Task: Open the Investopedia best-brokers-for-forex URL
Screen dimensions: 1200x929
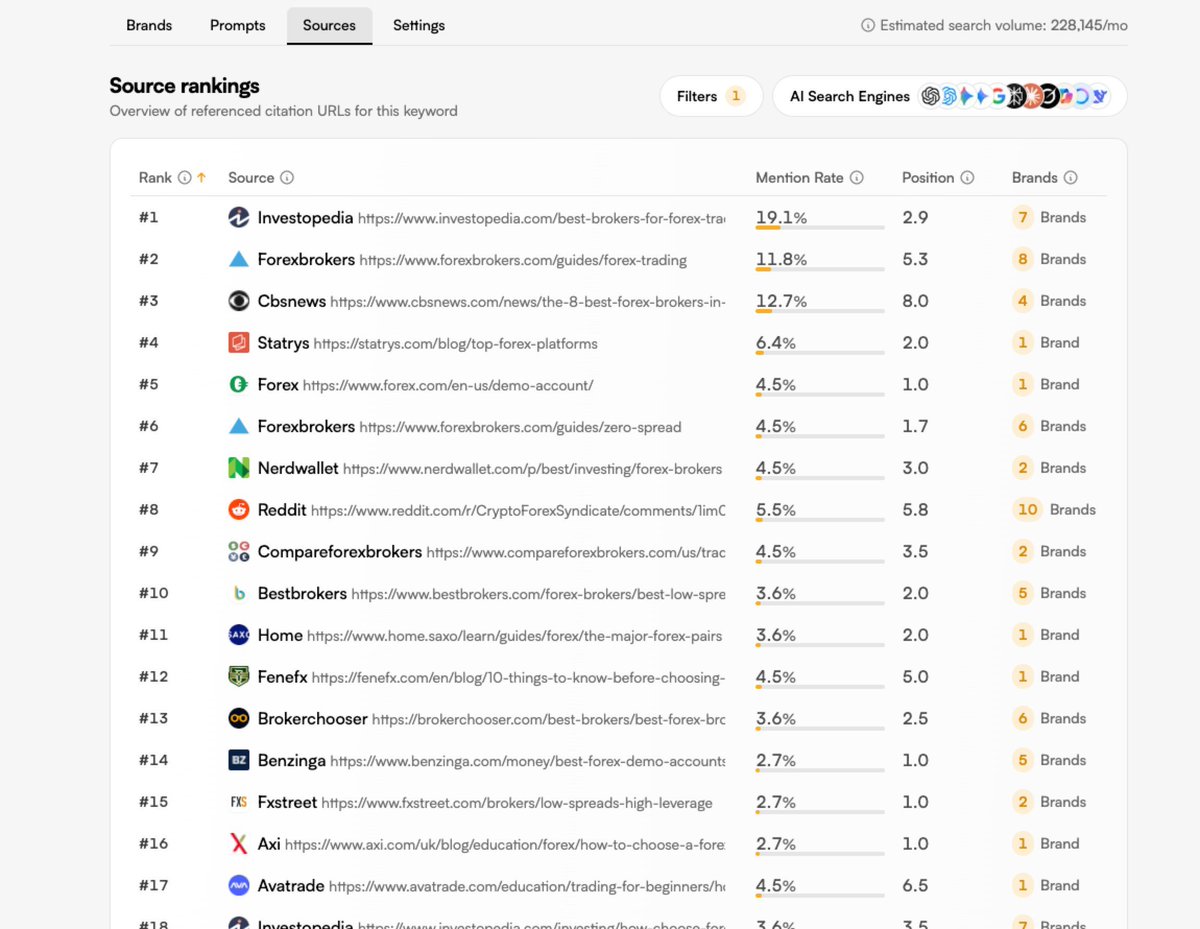Action: click(x=541, y=218)
